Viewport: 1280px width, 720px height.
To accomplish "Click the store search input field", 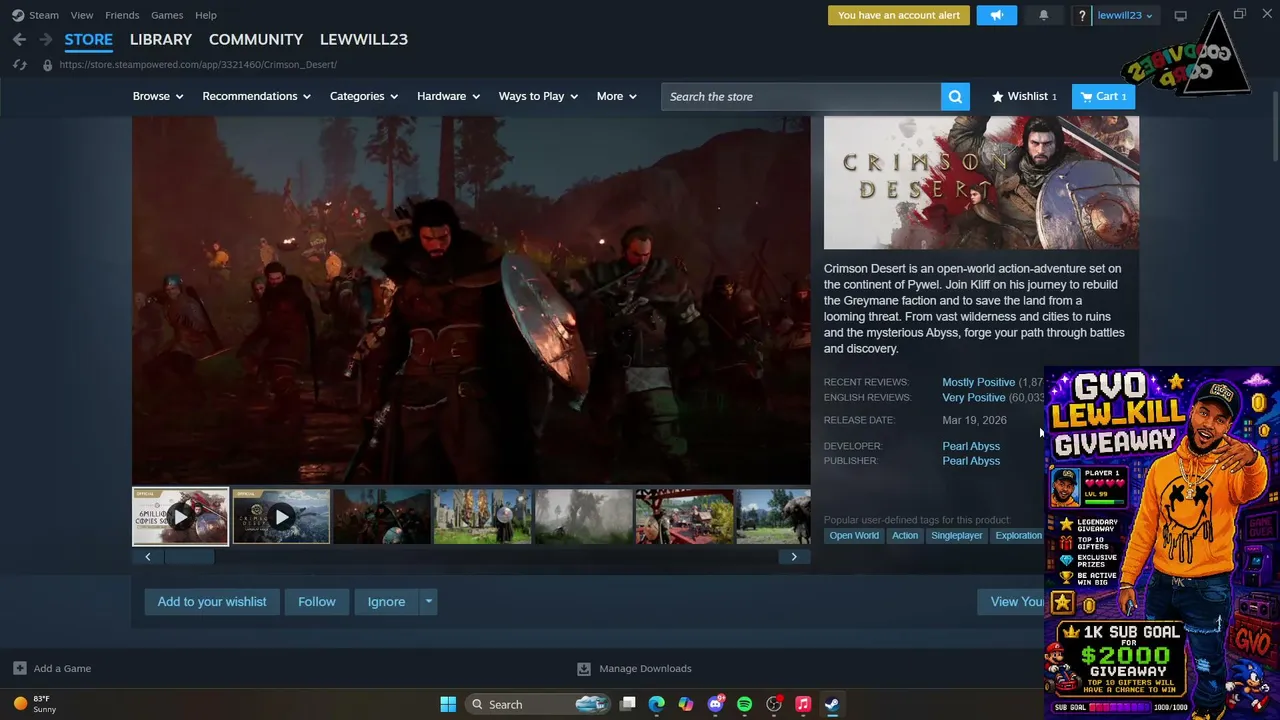I will 801,96.
